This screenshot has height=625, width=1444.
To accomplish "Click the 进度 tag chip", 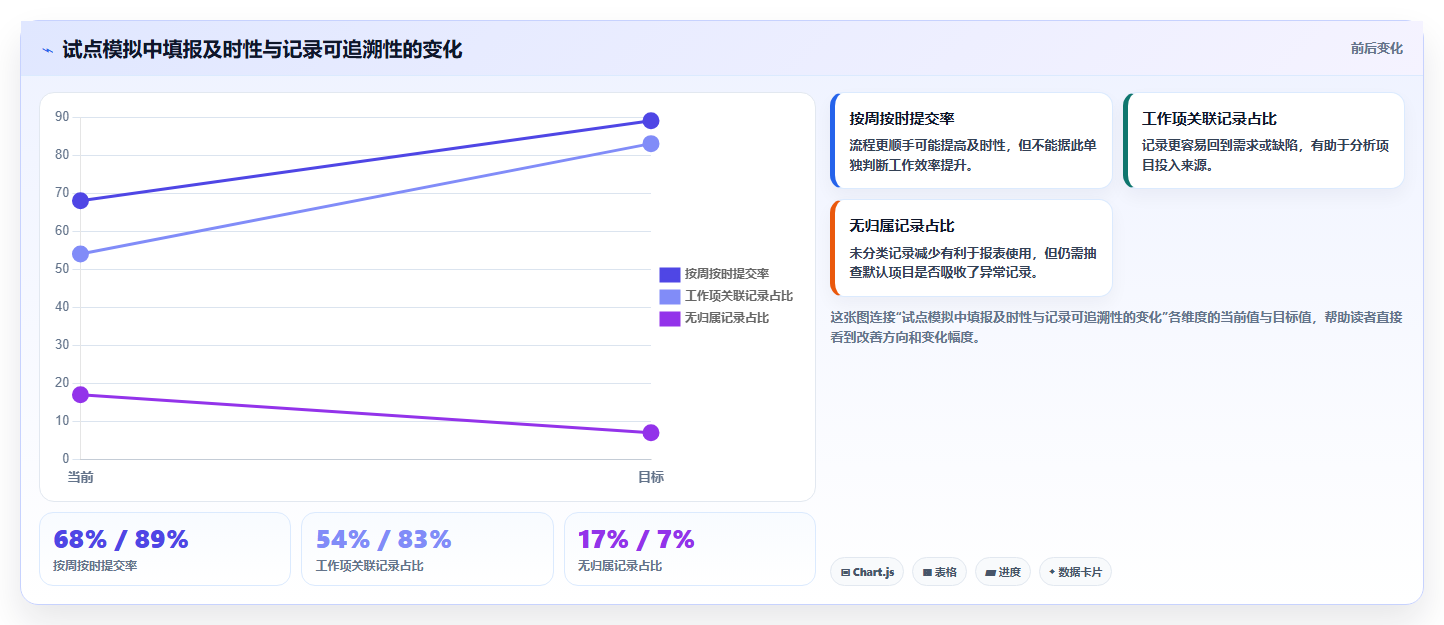I will coord(1003,572).
